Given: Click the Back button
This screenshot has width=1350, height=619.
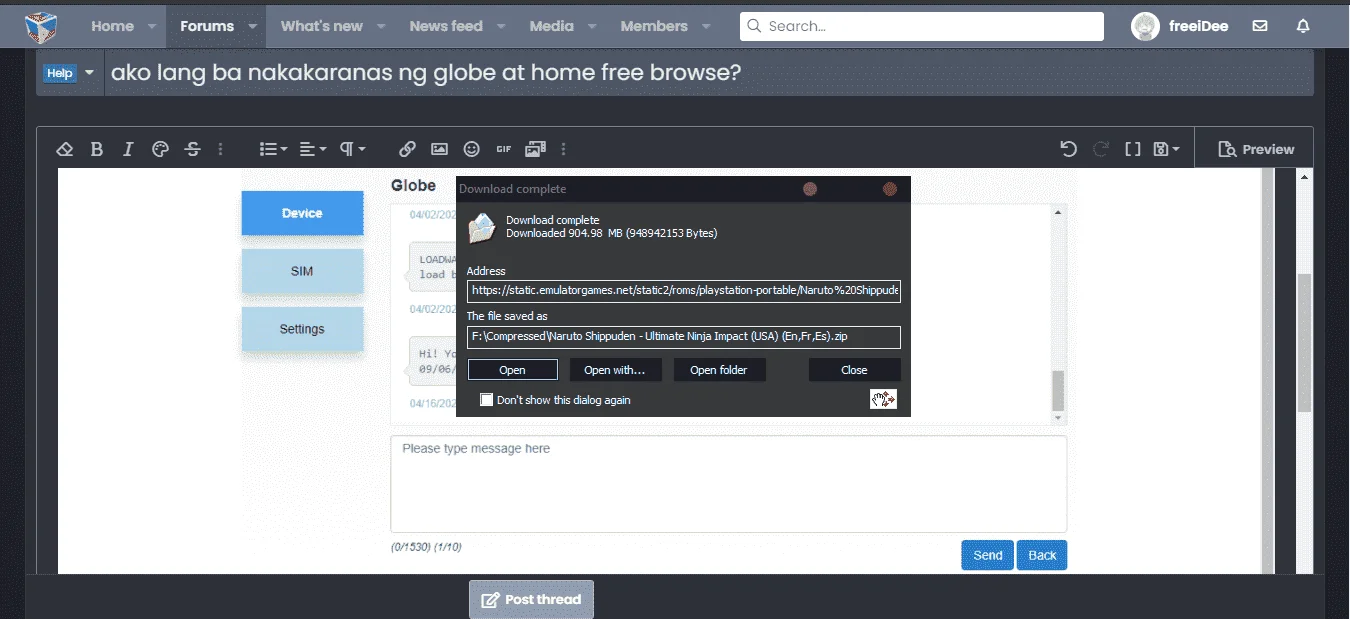Looking at the screenshot, I should (1042, 555).
